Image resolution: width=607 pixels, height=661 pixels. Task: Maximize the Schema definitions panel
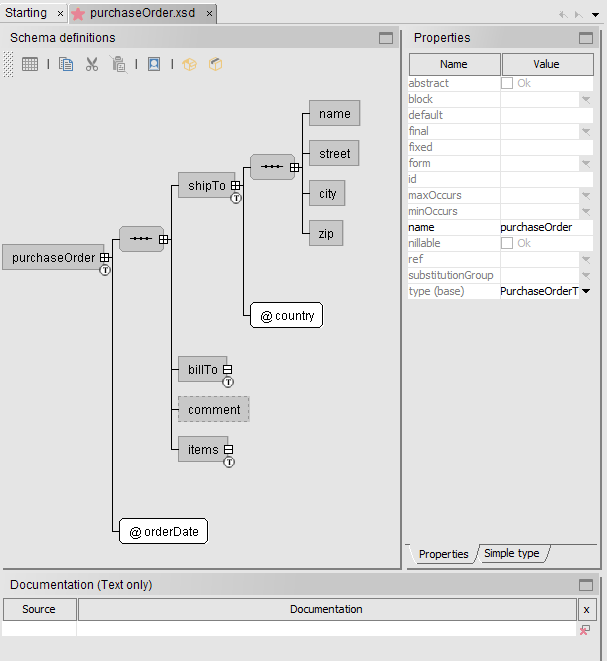pyautogui.click(x=386, y=38)
